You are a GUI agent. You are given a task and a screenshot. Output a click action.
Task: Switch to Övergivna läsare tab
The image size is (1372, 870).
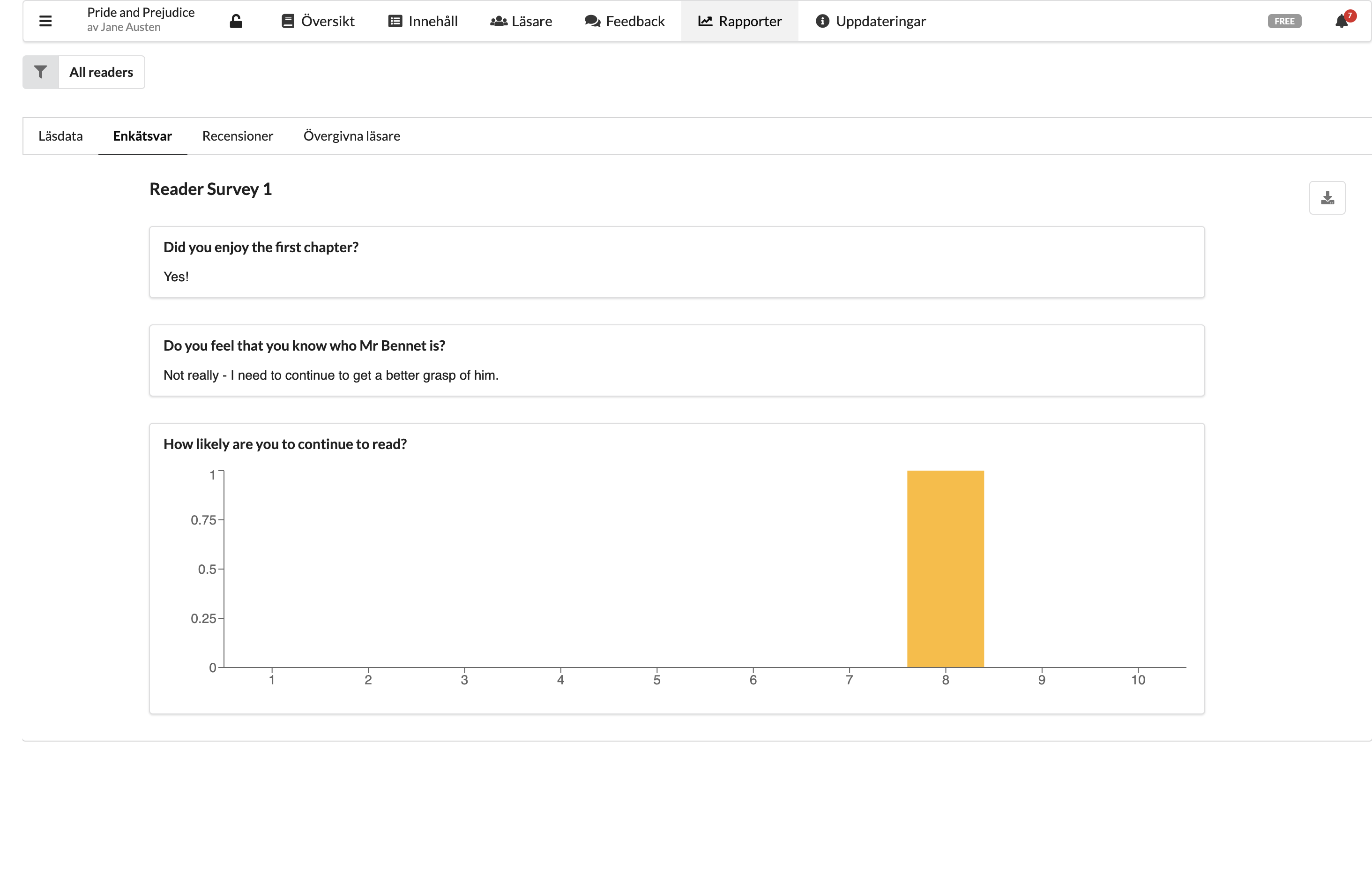(351, 135)
